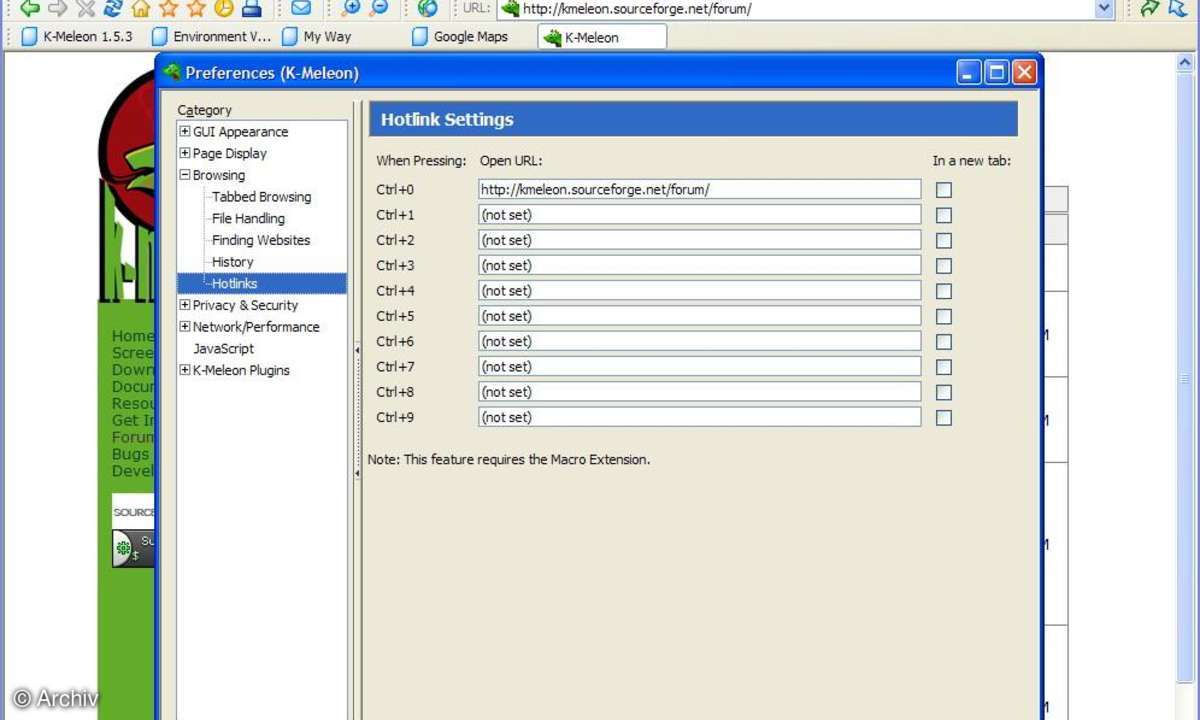The width and height of the screenshot is (1200, 720).
Task: Check the new tab box beside Ctrl+6
Action: (943, 341)
